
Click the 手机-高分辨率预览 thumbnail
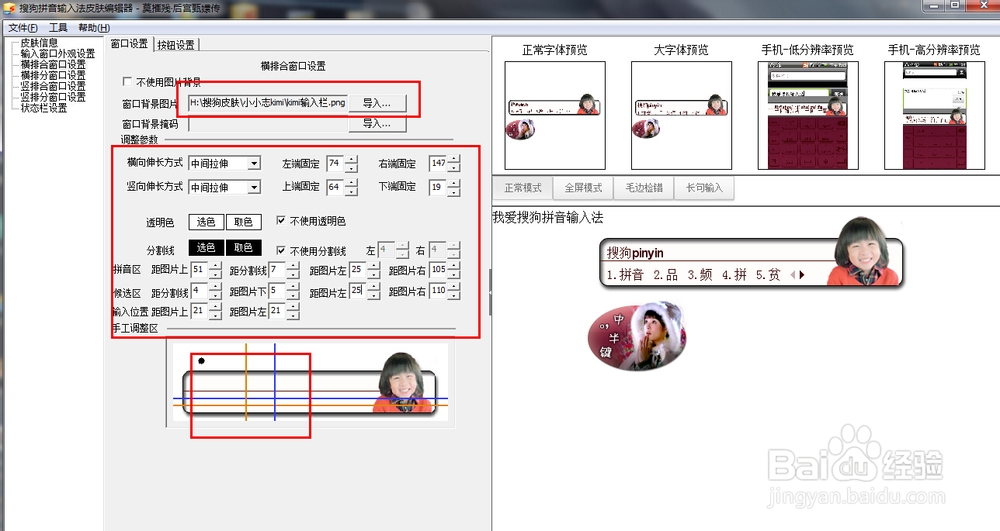point(934,115)
